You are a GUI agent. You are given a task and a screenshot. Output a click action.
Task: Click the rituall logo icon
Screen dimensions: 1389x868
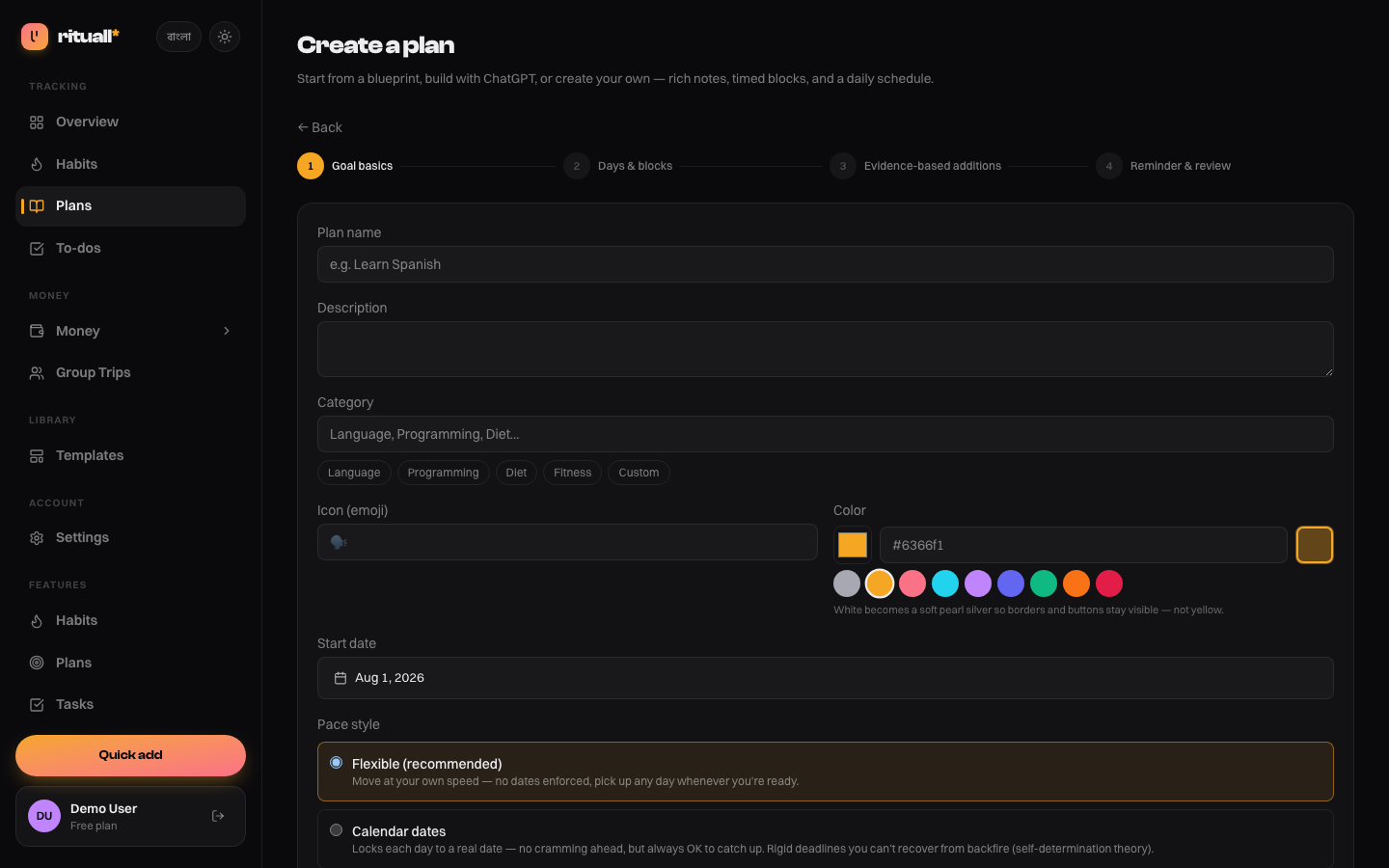point(35,37)
